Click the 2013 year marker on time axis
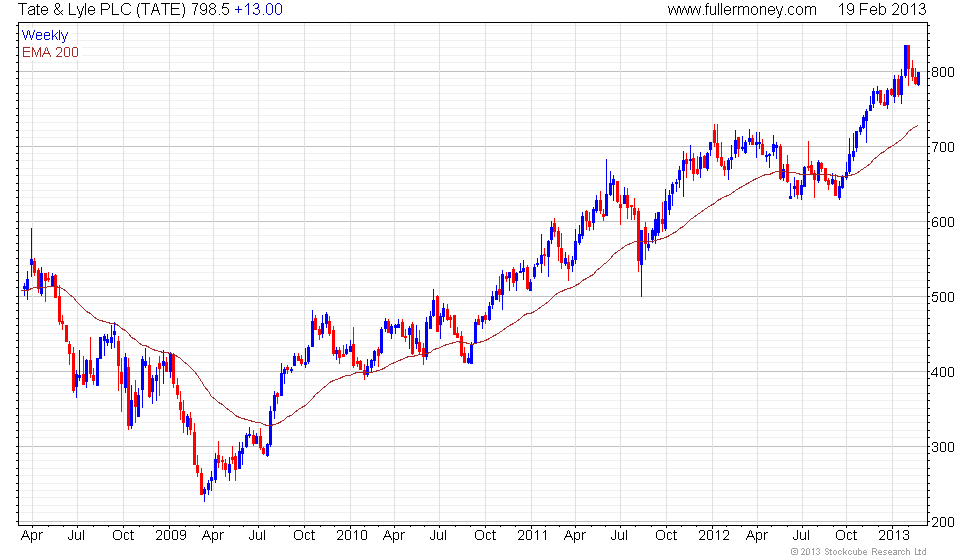 point(894,536)
